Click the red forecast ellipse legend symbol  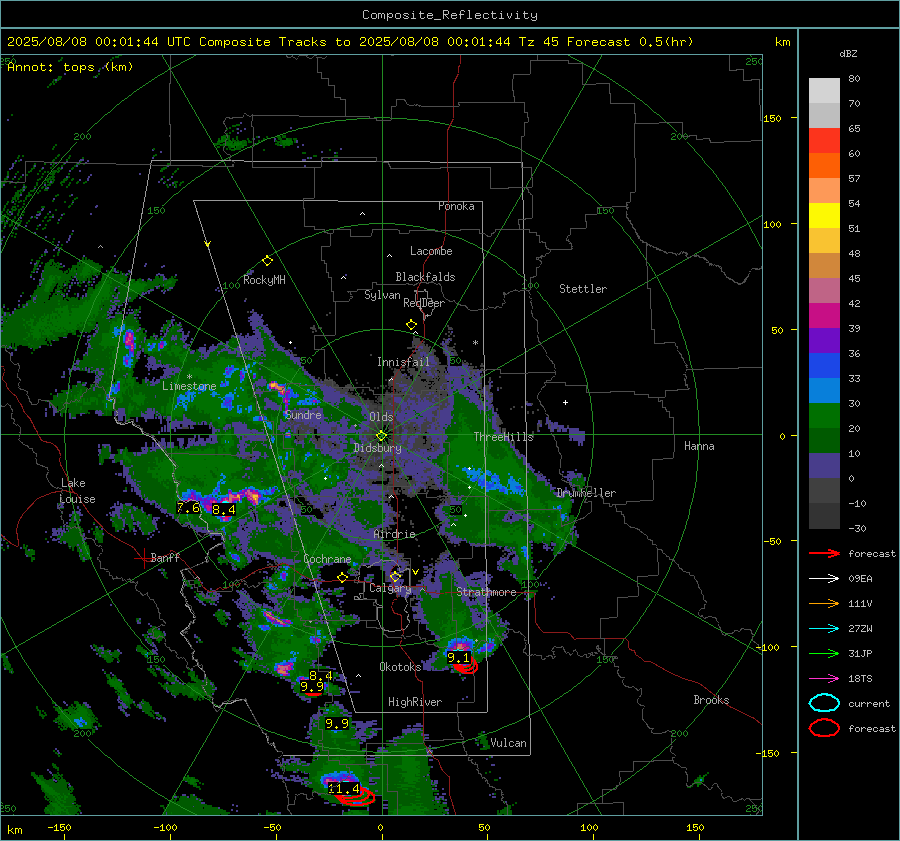[x=824, y=728]
